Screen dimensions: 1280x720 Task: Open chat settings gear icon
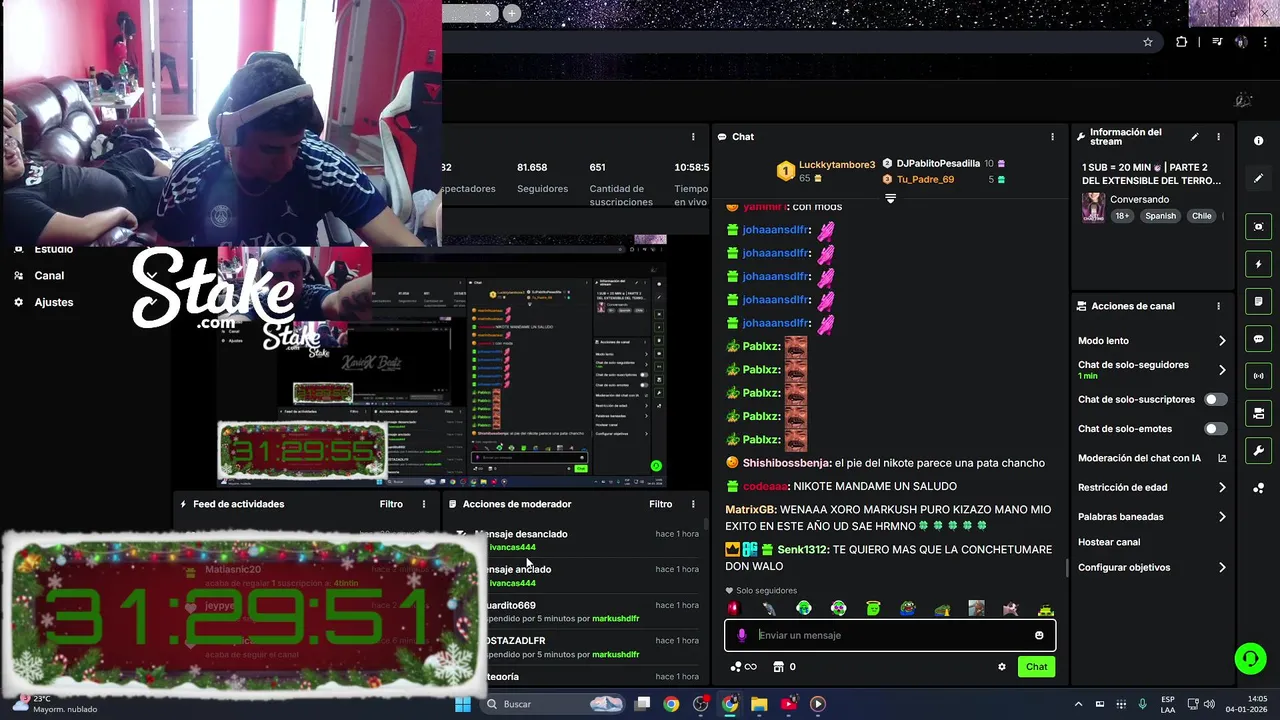point(1001,667)
